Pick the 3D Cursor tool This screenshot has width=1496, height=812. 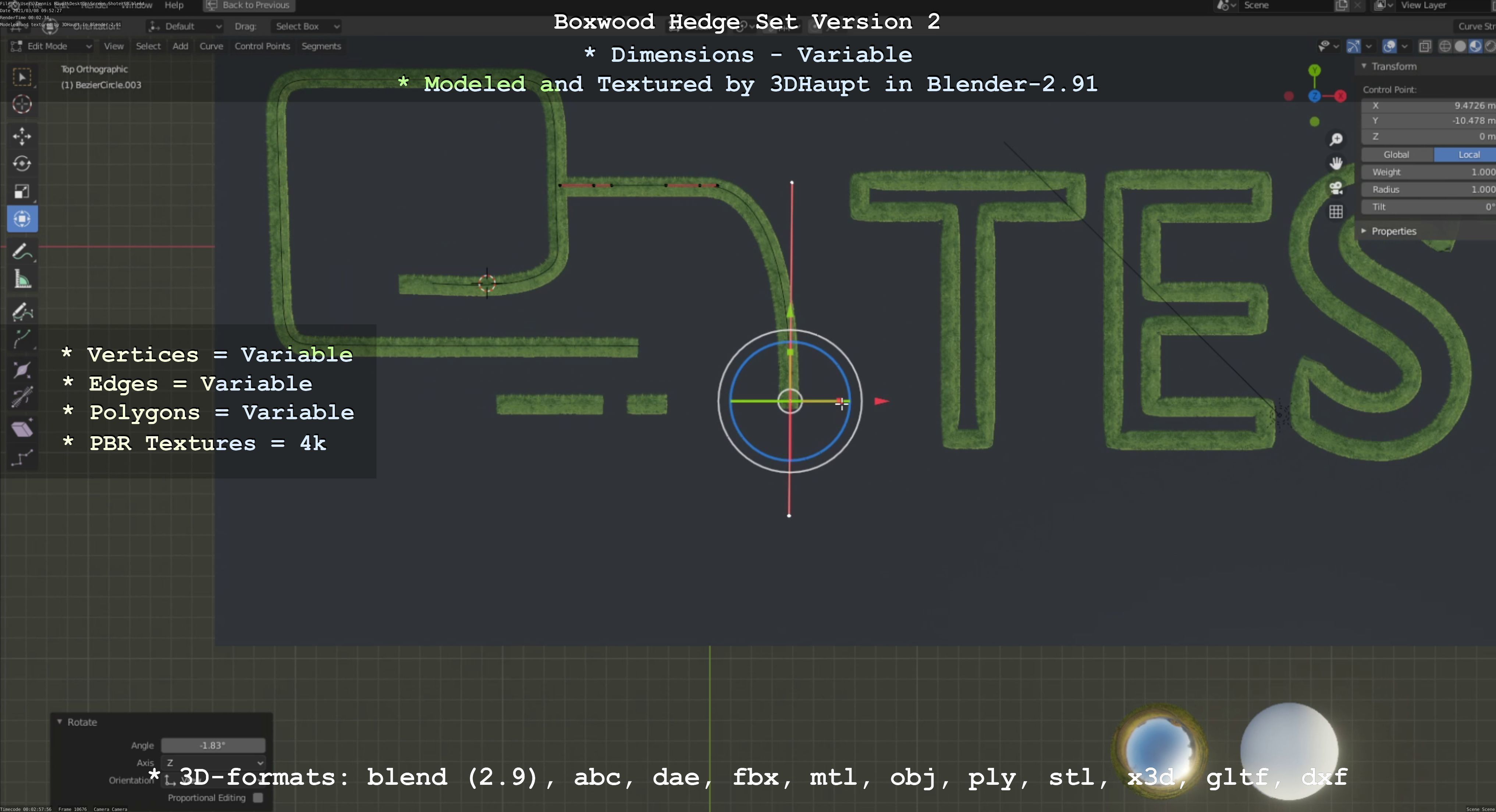(22, 104)
